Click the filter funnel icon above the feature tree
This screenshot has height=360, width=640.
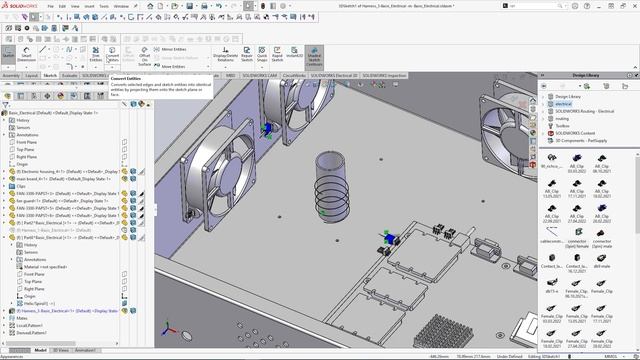5,105
